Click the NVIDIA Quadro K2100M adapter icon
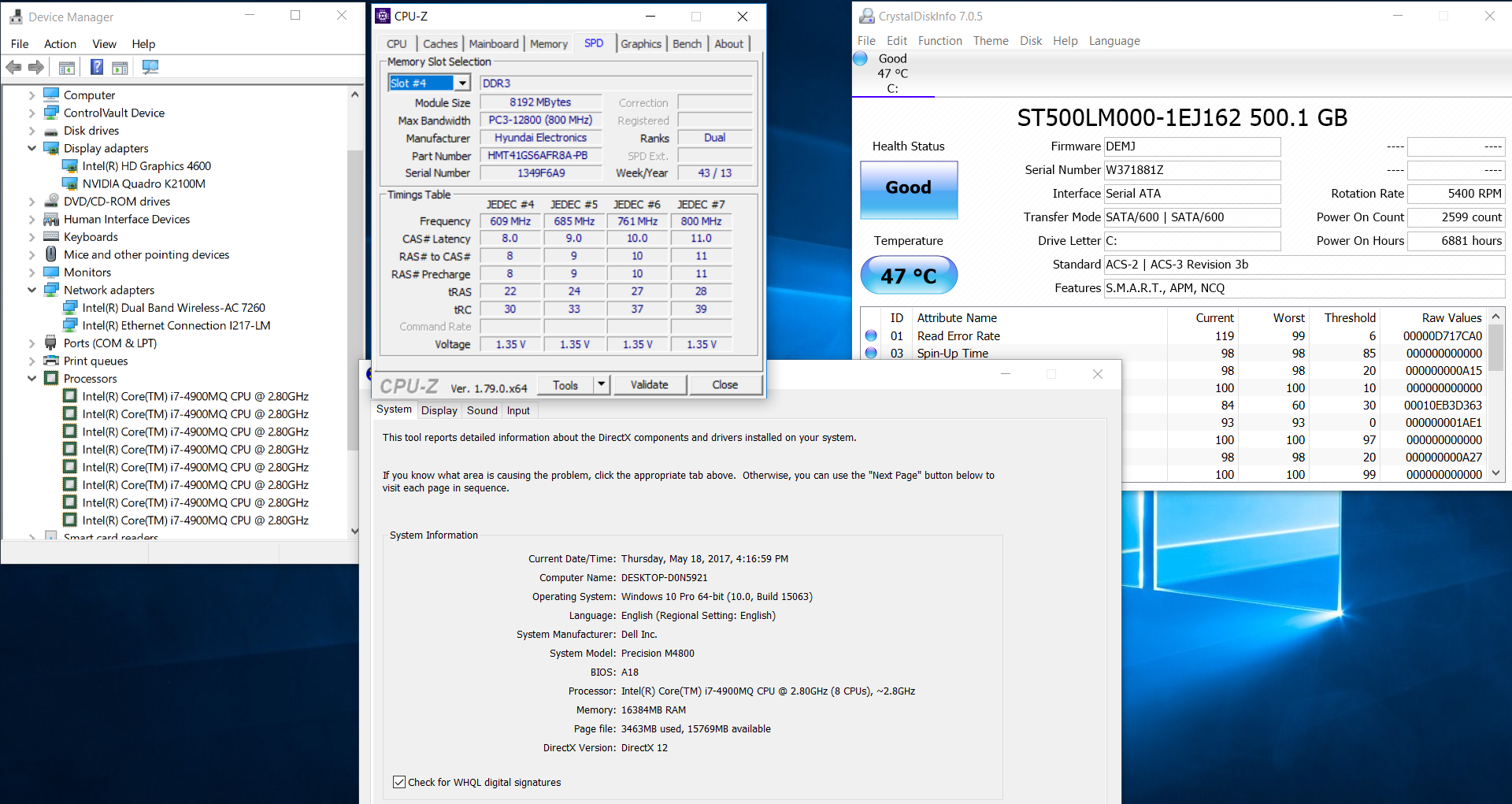 (70, 183)
